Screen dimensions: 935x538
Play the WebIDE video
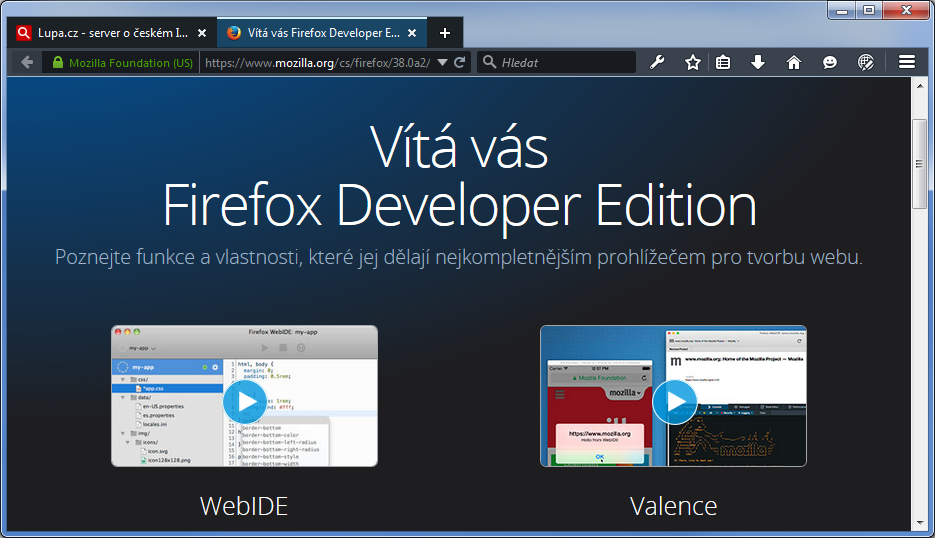pyautogui.click(x=245, y=401)
